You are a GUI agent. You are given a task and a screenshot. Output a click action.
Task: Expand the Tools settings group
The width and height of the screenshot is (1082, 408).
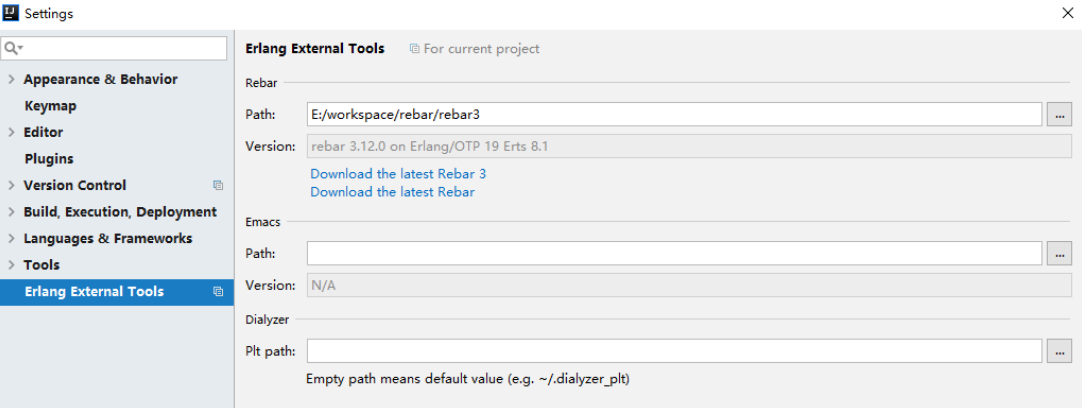(11, 265)
